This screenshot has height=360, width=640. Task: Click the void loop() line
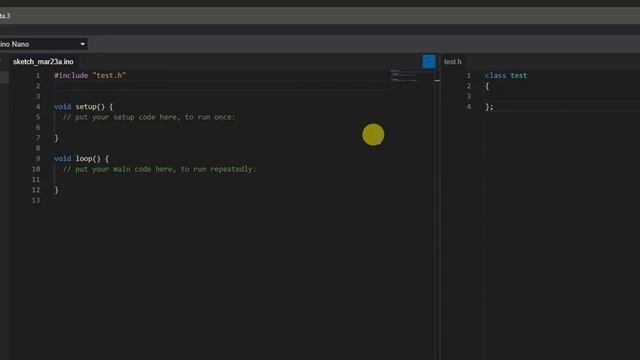coord(81,158)
